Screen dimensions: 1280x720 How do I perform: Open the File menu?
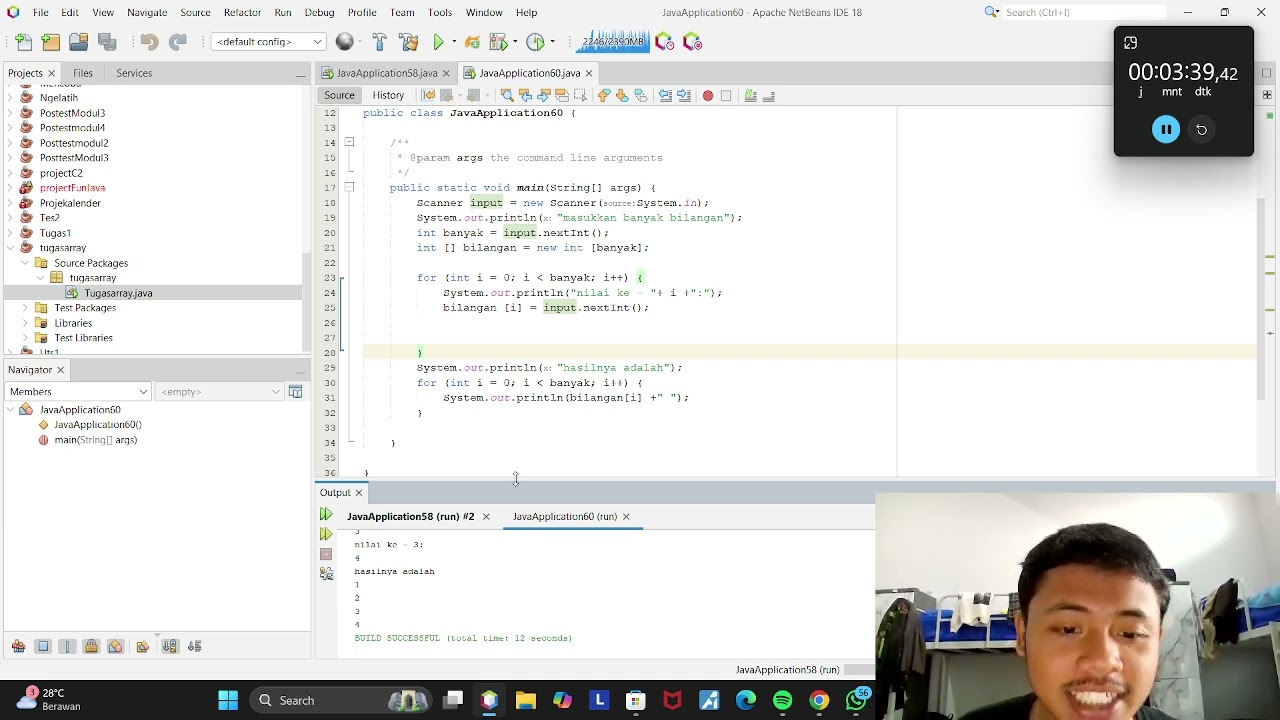click(41, 12)
